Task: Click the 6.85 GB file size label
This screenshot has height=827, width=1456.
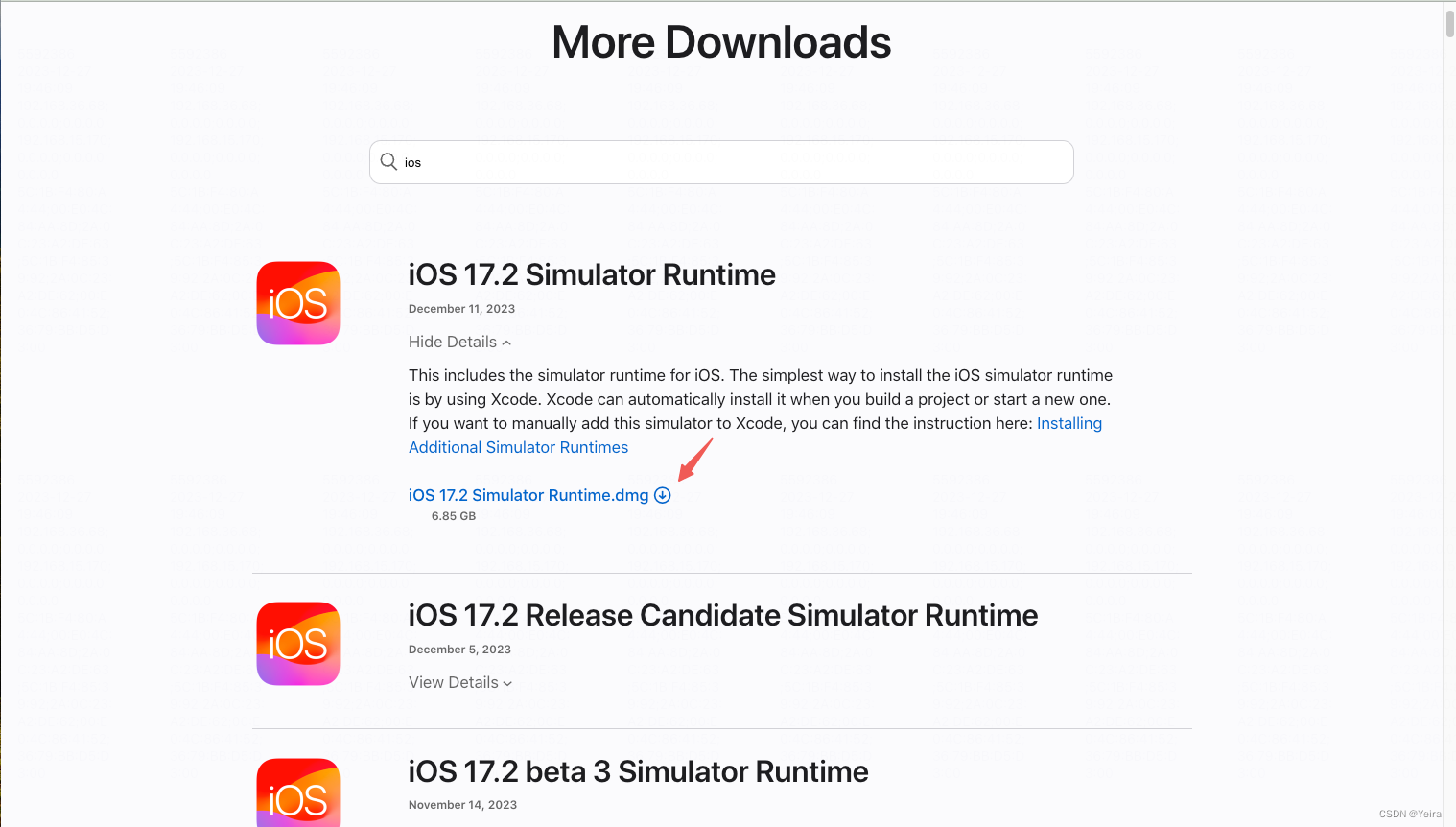Action: point(452,515)
